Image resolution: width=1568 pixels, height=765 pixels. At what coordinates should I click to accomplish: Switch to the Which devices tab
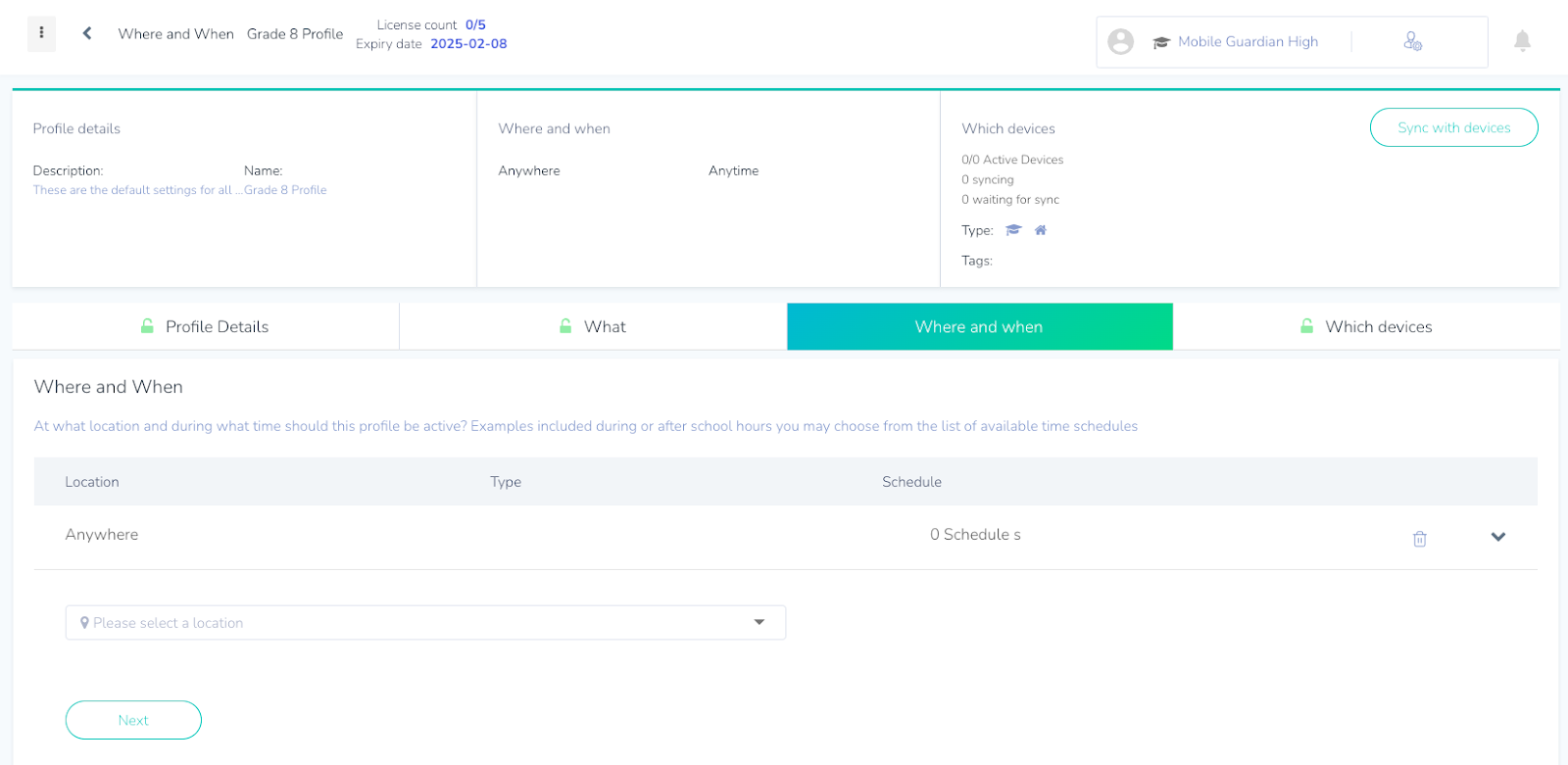click(1366, 326)
